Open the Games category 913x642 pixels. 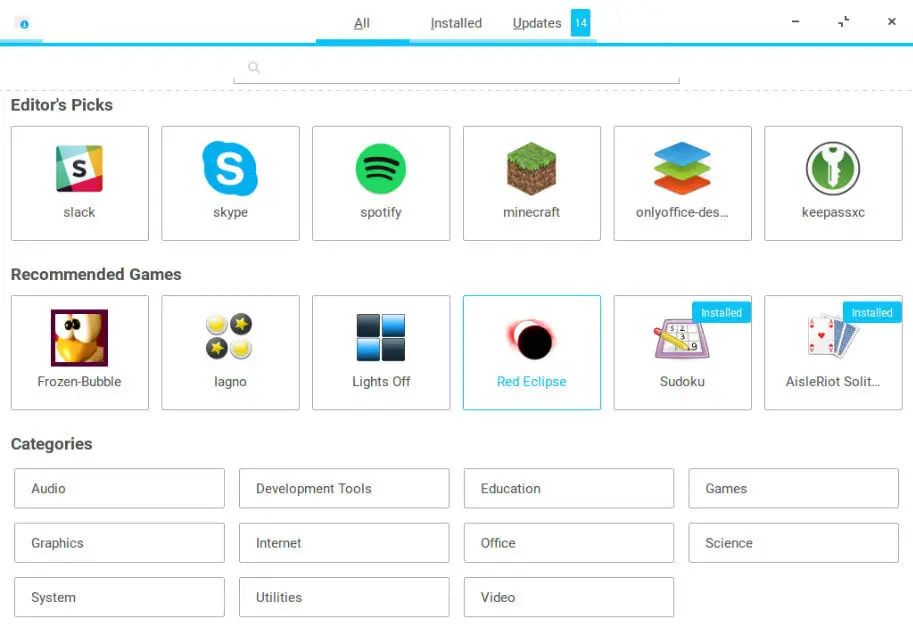coord(794,488)
